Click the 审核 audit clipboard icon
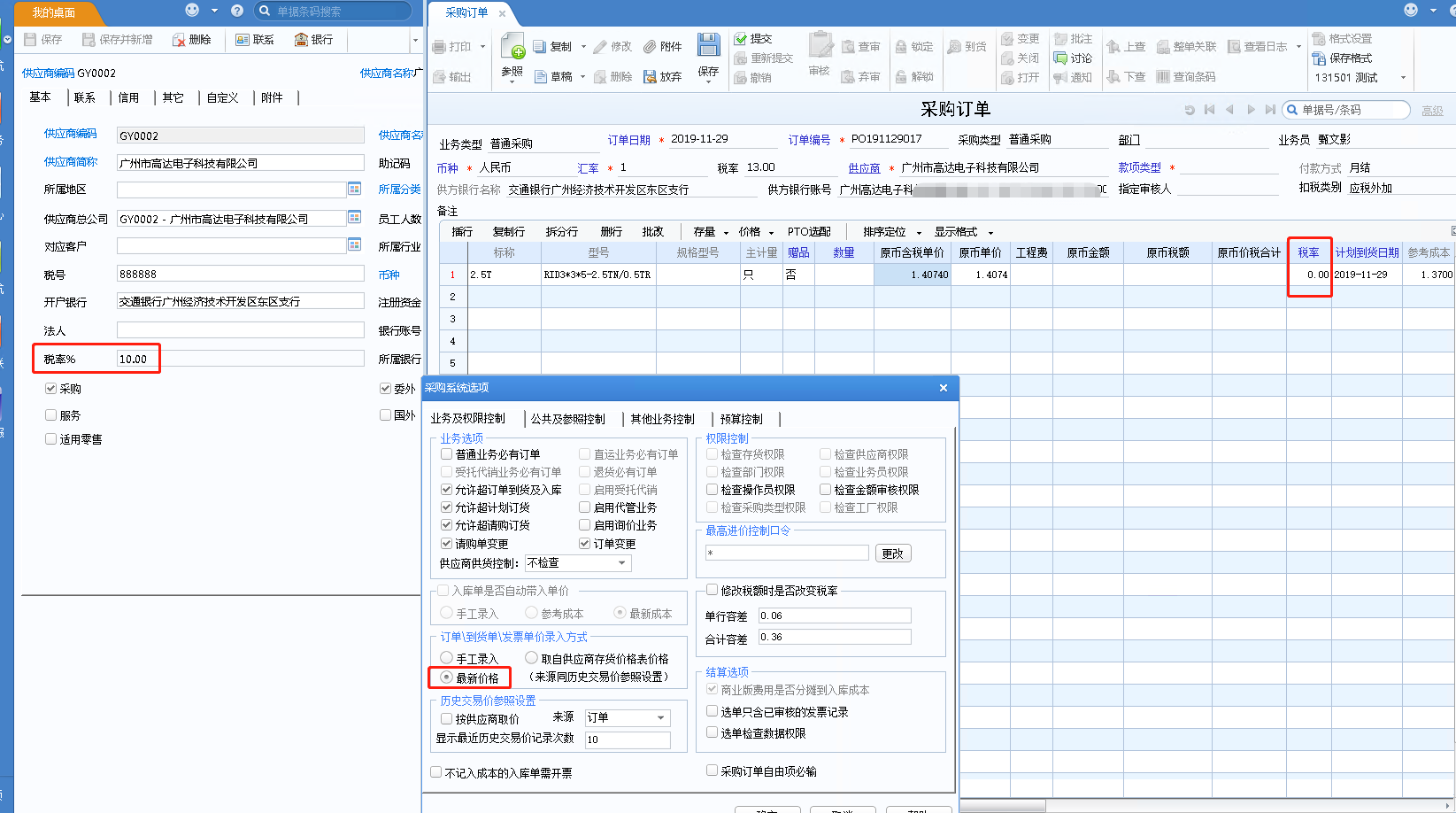 click(820, 46)
